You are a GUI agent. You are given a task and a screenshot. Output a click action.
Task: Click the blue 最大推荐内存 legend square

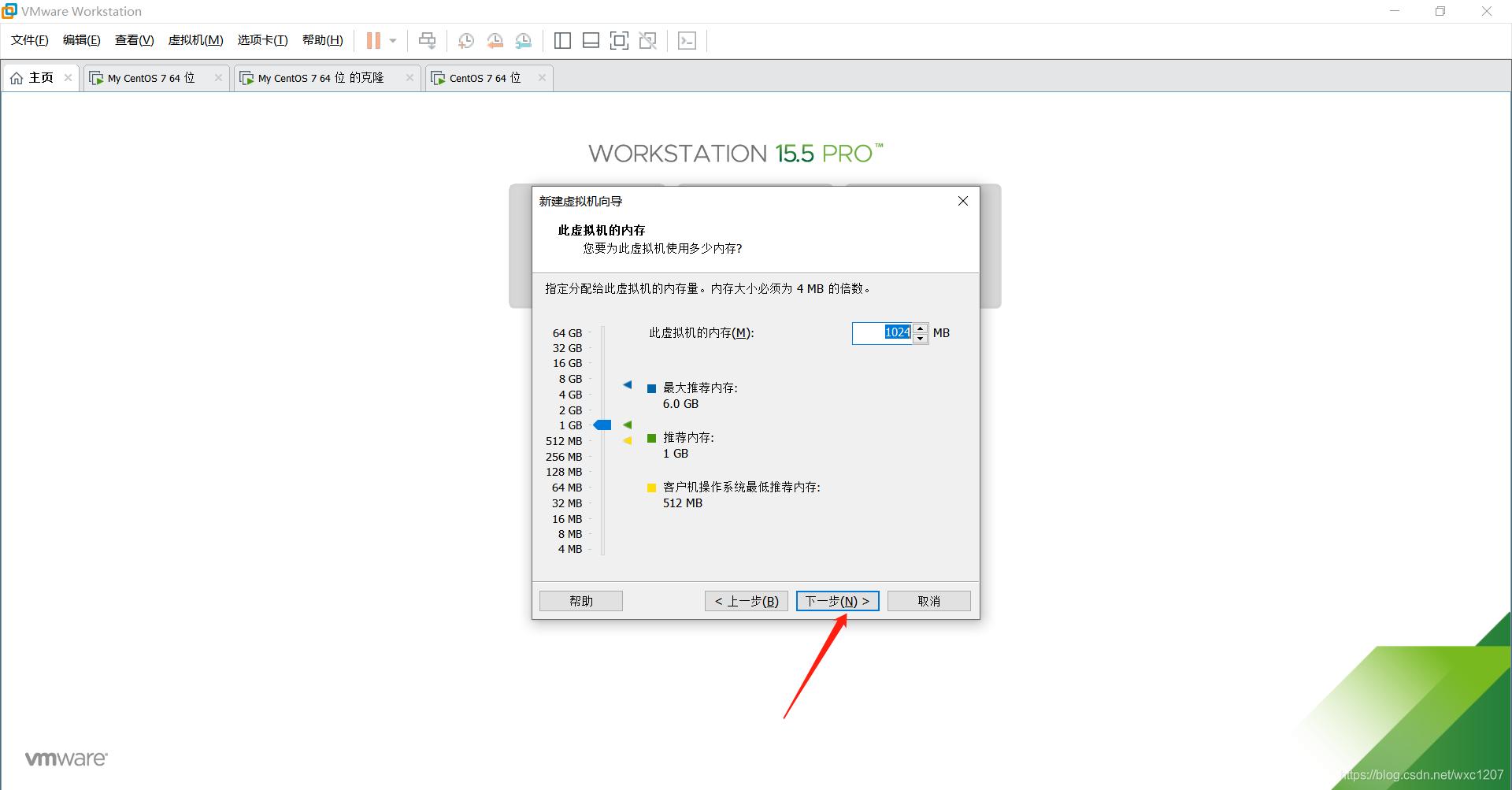(x=652, y=388)
